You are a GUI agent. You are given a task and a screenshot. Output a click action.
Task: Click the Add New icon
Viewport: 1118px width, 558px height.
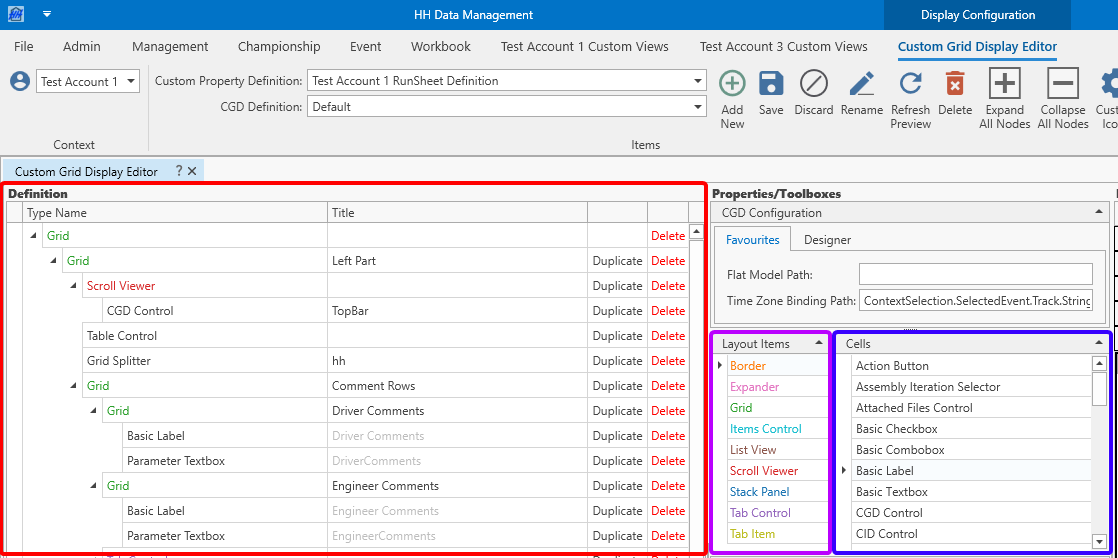point(732,84)
